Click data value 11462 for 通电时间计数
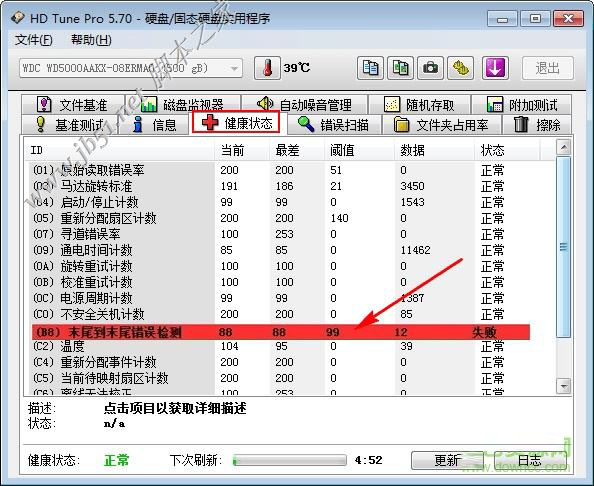The width and height of the screenshot is (594, 486). point(415,250)
